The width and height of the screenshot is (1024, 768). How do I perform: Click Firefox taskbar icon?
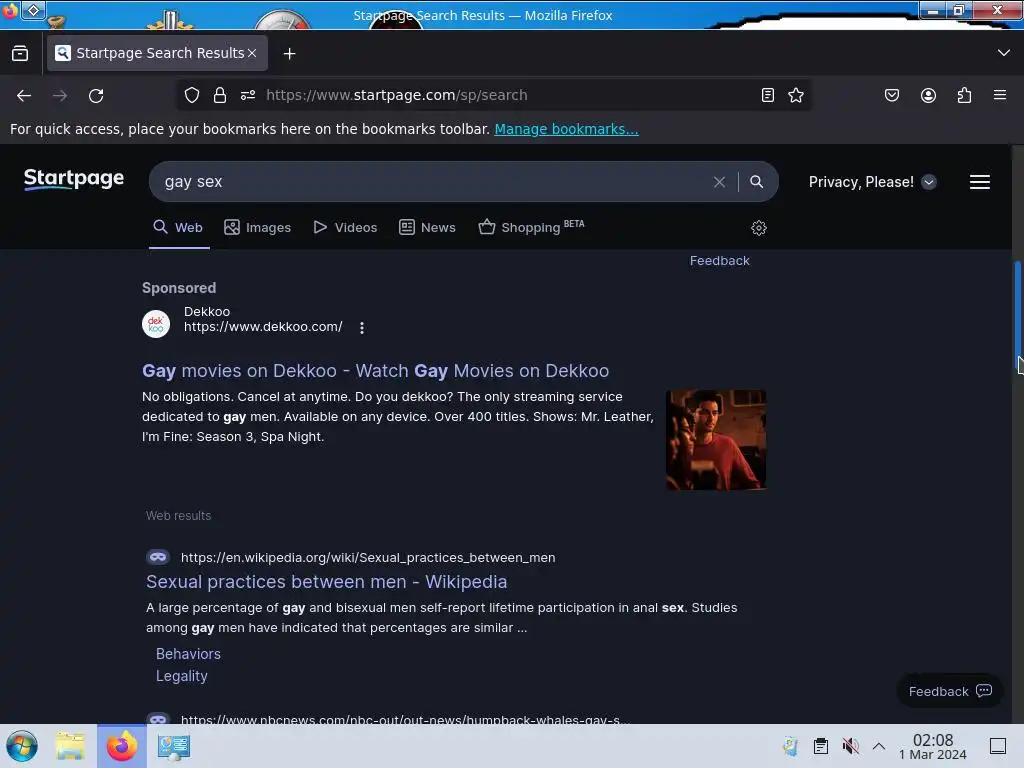click(x=122, y=746)
